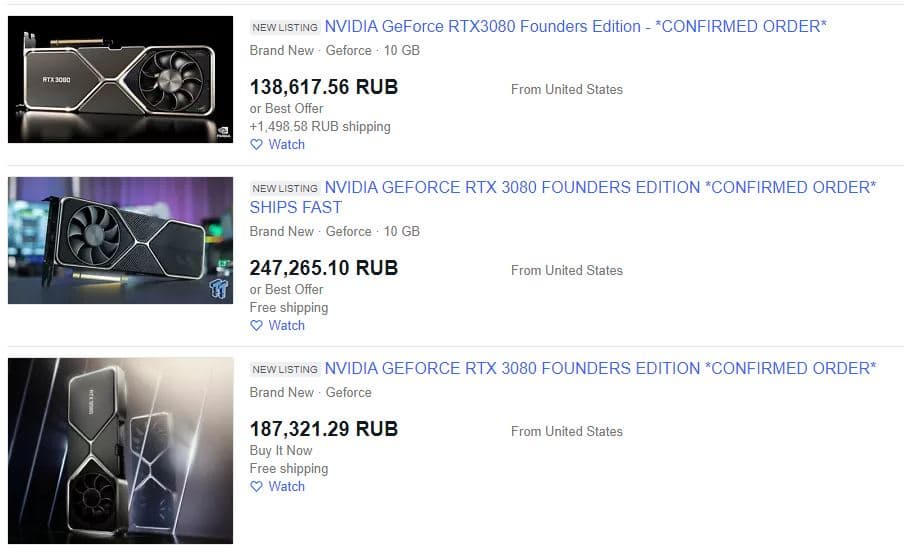Click the '+1,498.58 RUB shipping' text

320,127
